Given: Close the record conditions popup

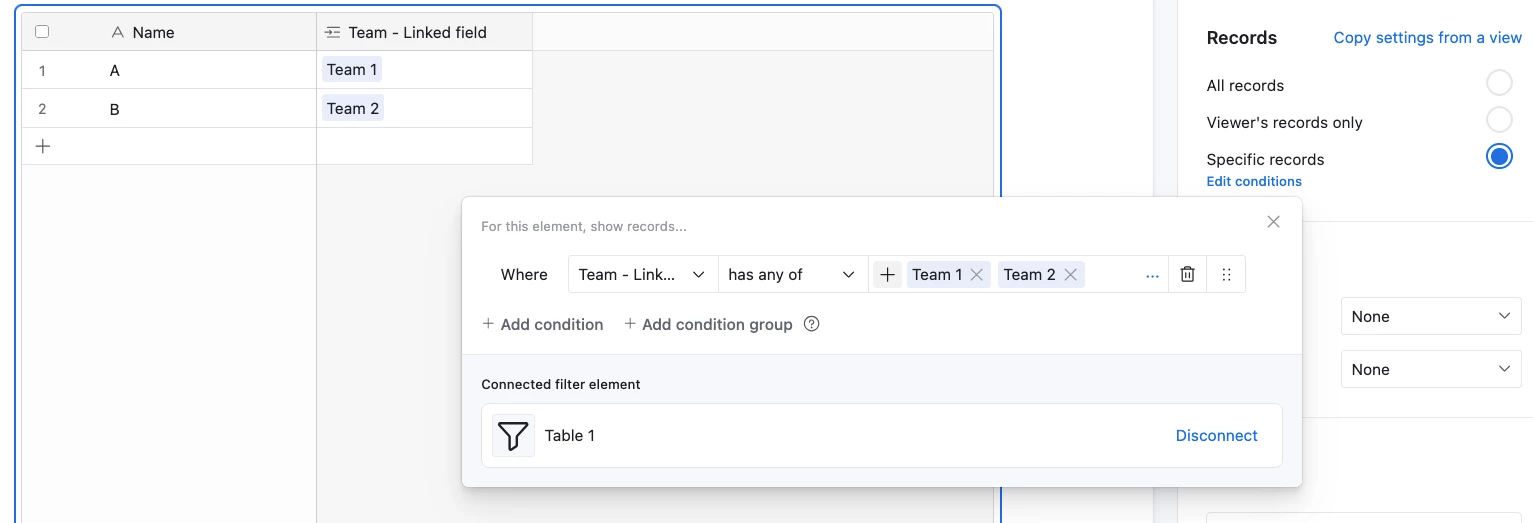Looking at the screenshot, I should click(1273, 222).
